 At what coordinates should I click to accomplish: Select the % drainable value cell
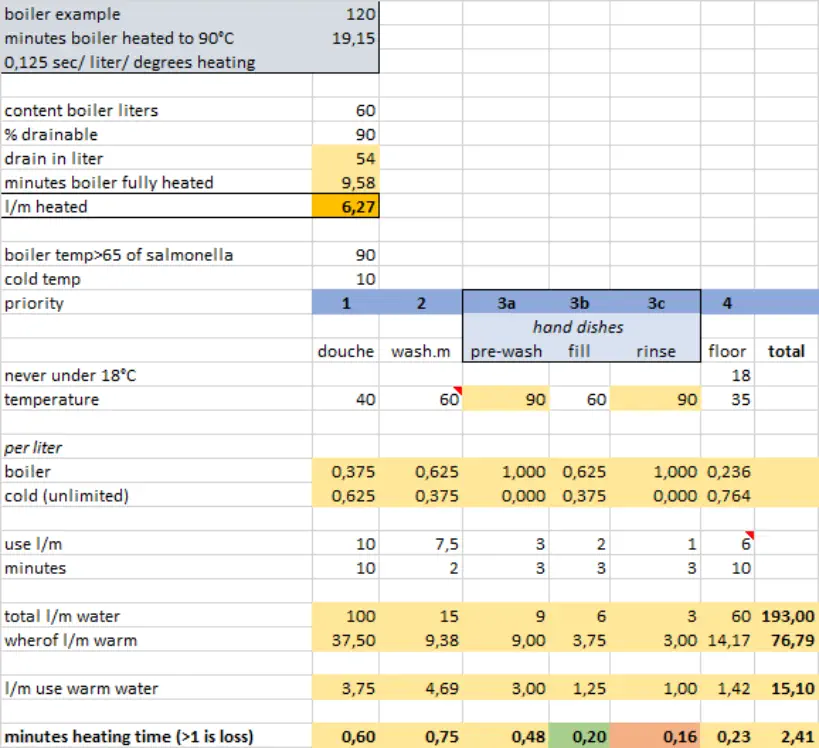(346, 135)
